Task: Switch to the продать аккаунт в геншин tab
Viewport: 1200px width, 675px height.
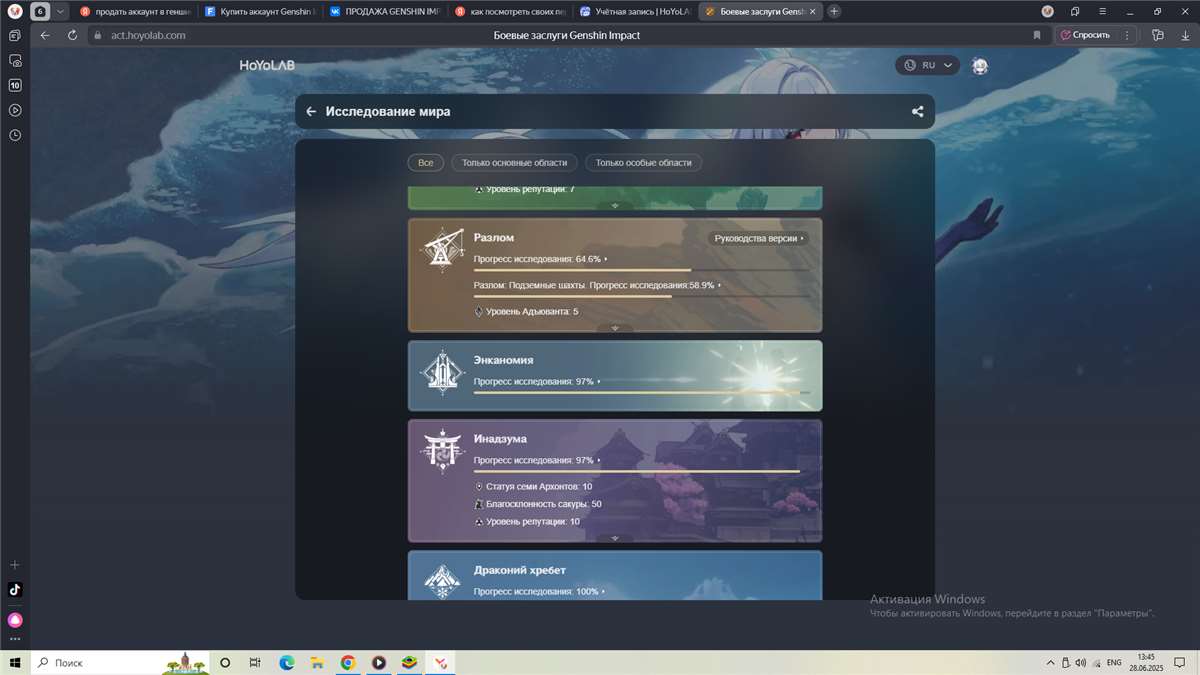Action: (x=135, y=11)
